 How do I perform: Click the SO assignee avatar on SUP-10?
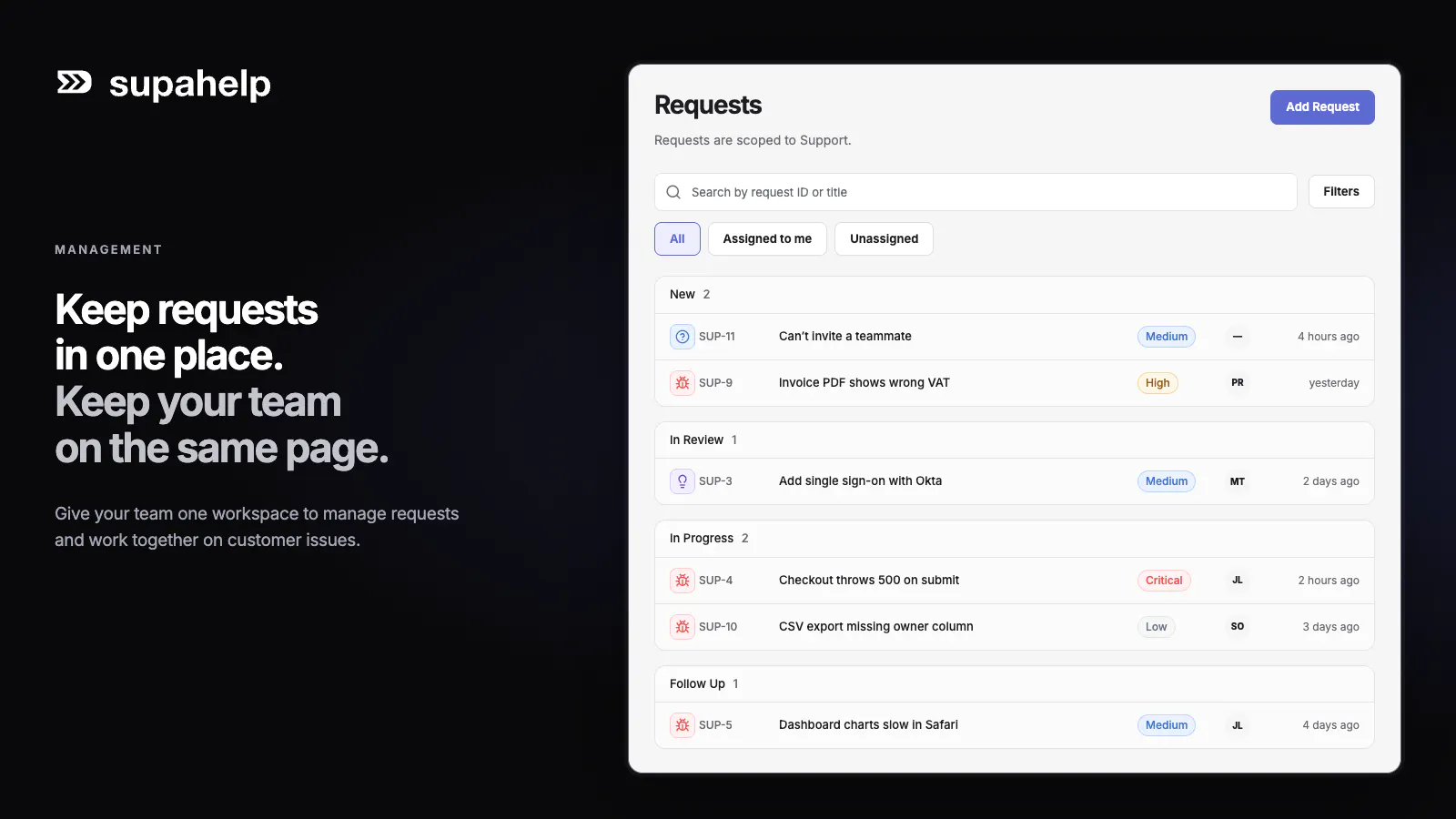1238,627
